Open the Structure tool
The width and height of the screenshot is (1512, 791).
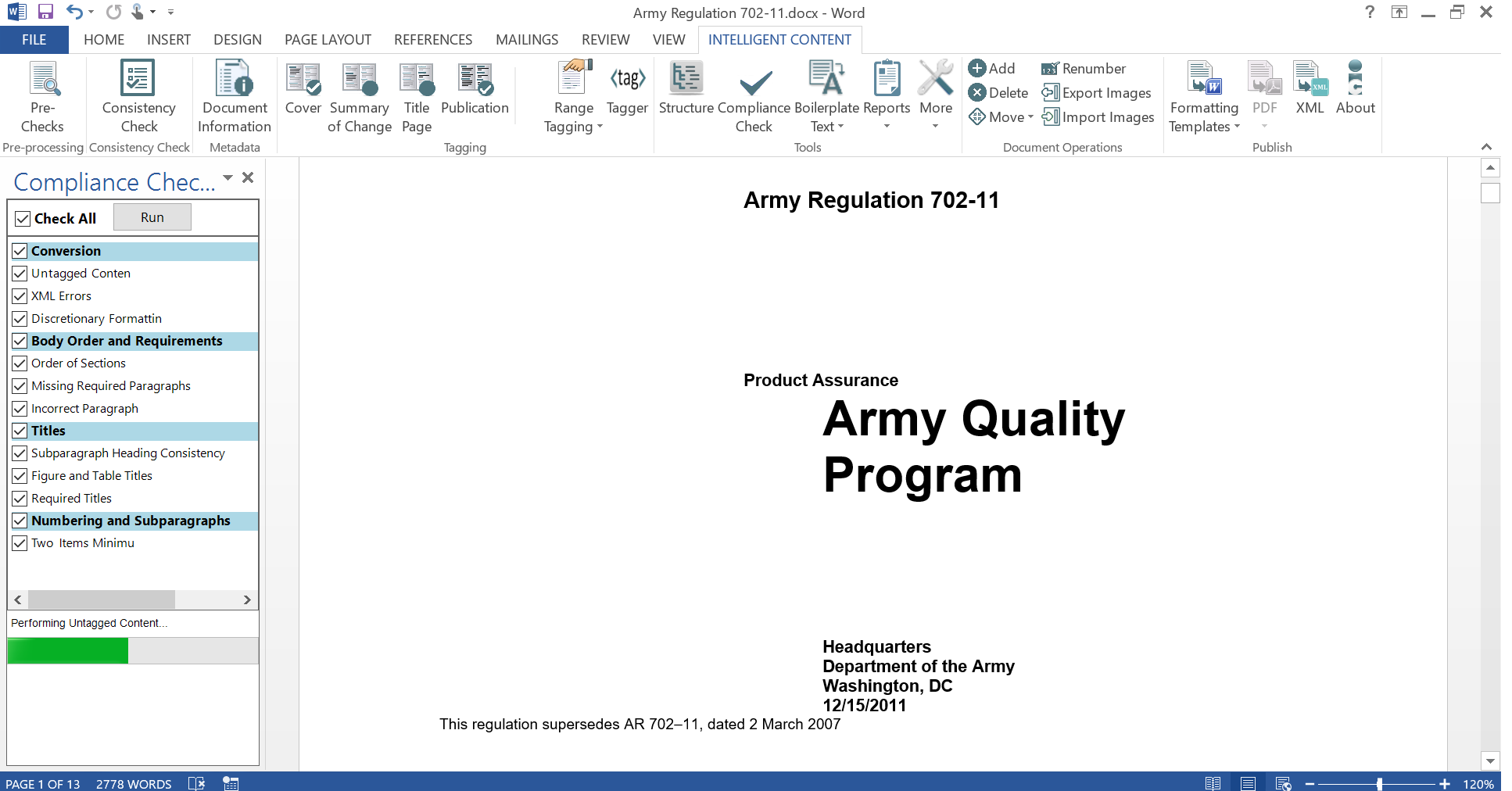tap(686, 88)
